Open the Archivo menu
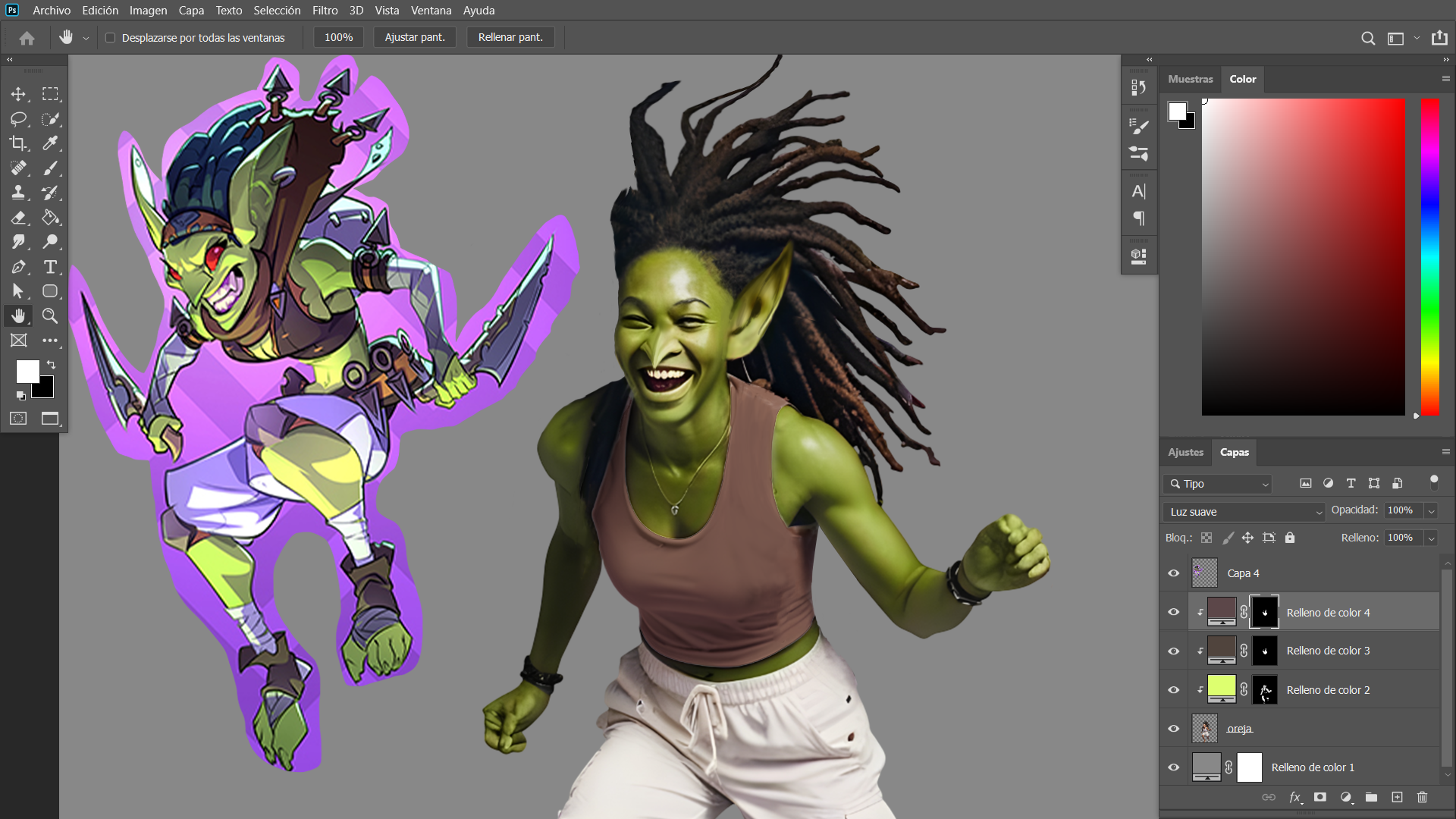 point(52,11)
